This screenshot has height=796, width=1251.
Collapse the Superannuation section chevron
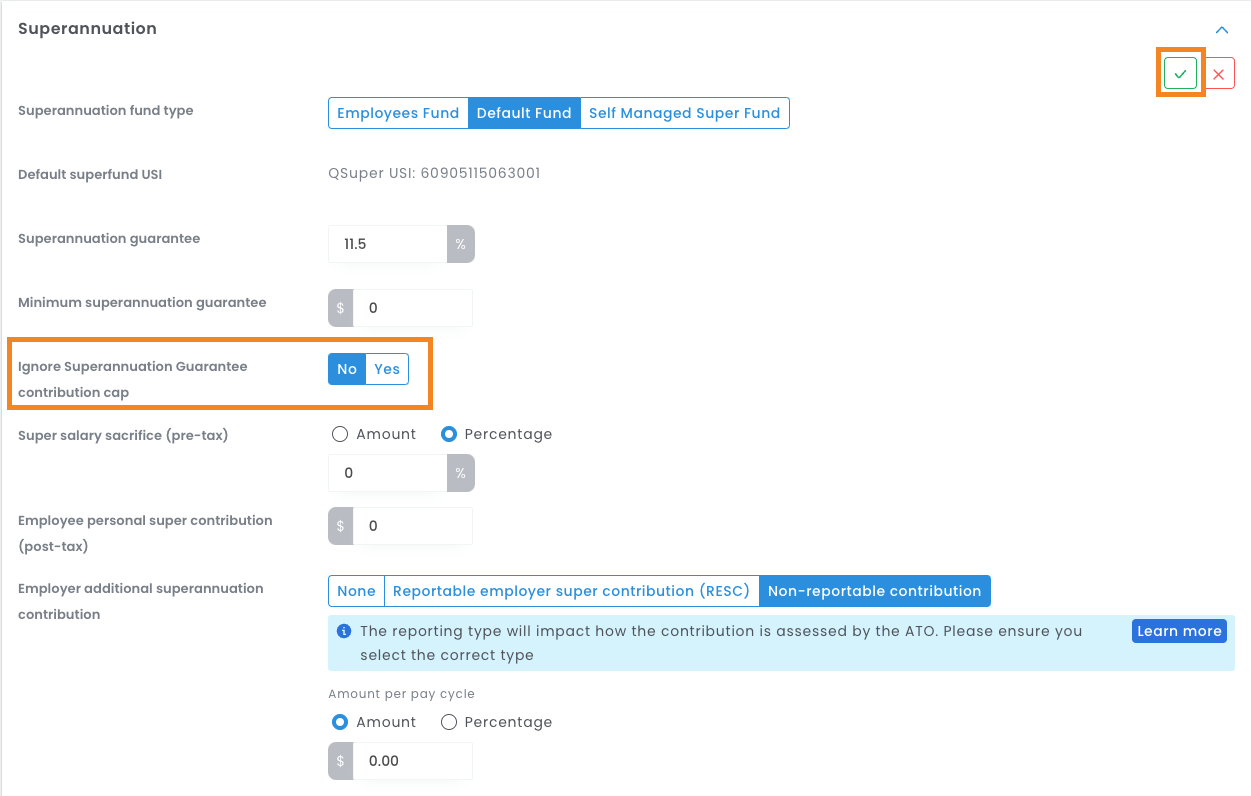[1221, 30]
